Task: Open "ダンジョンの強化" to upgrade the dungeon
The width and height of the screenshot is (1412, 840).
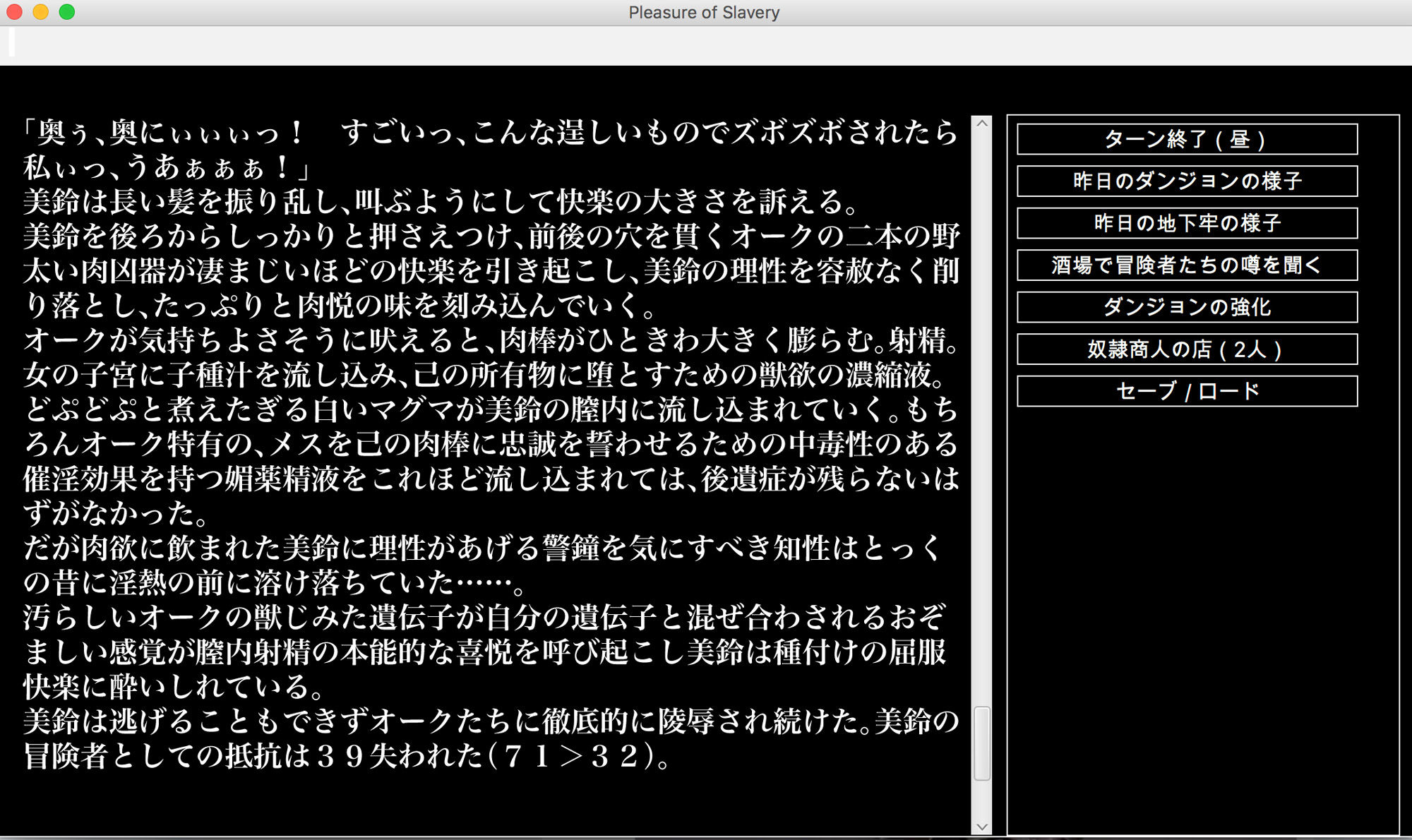Action: click(x=1186, y=306)
